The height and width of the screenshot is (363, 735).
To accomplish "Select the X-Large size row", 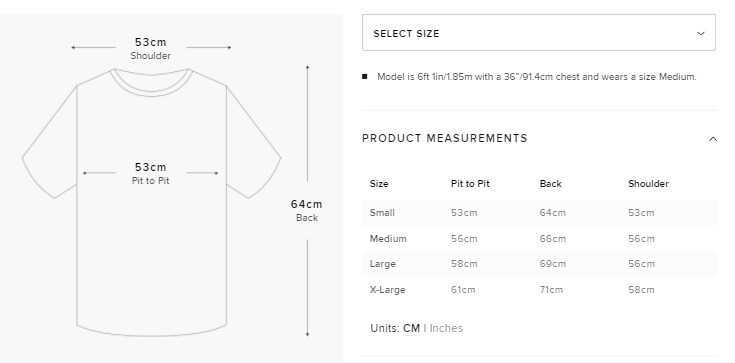I will (540, 289).
